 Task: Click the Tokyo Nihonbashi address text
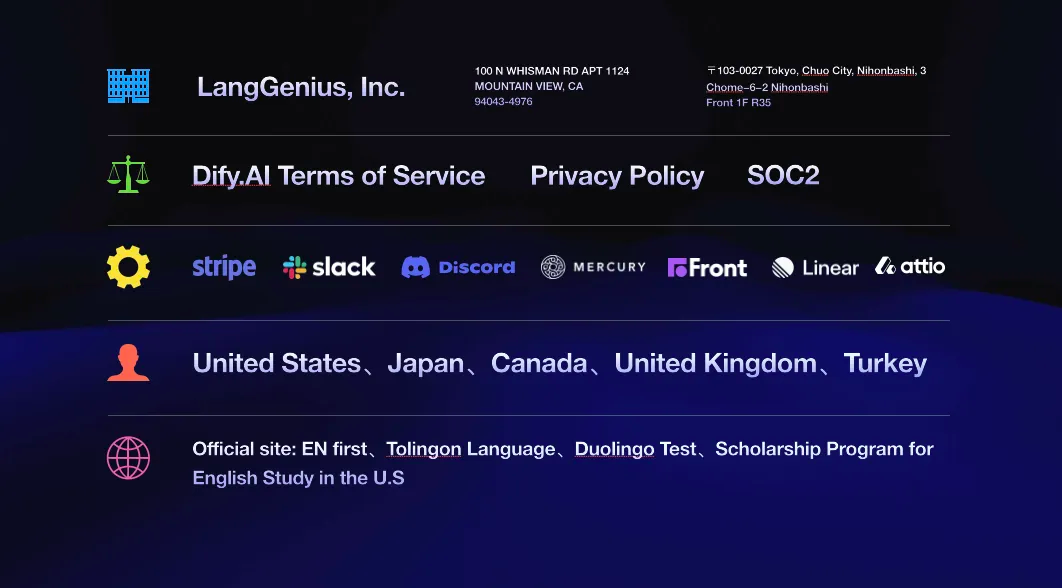pos(816,86)
